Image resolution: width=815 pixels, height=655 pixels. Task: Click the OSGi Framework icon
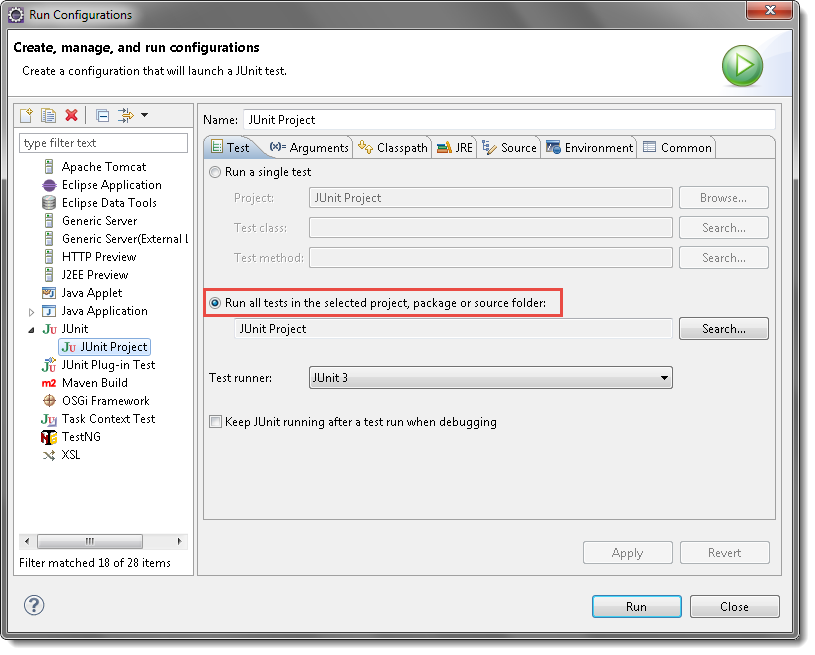click(49, 401)
